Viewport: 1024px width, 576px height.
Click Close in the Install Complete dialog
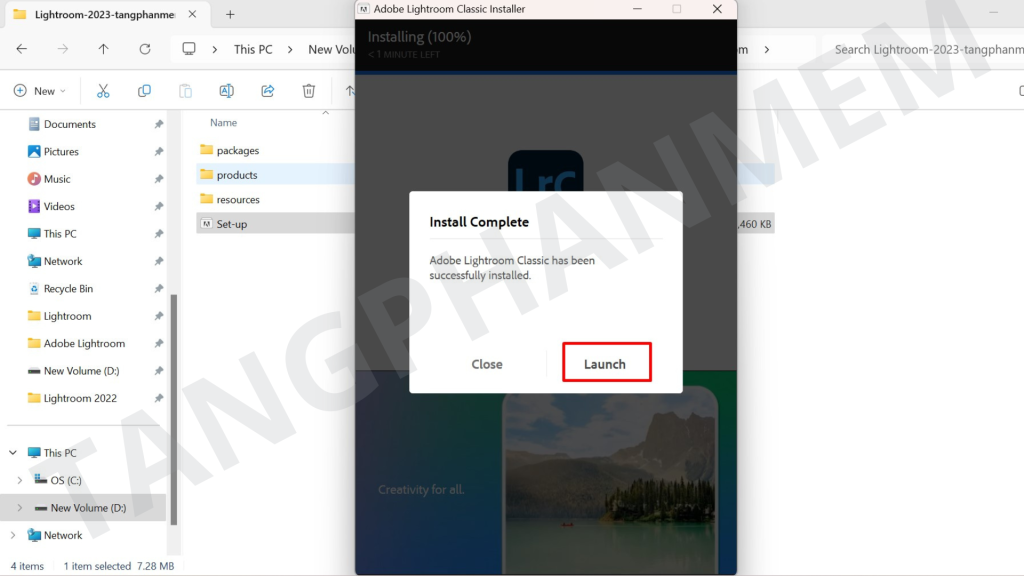coord(487,364)
